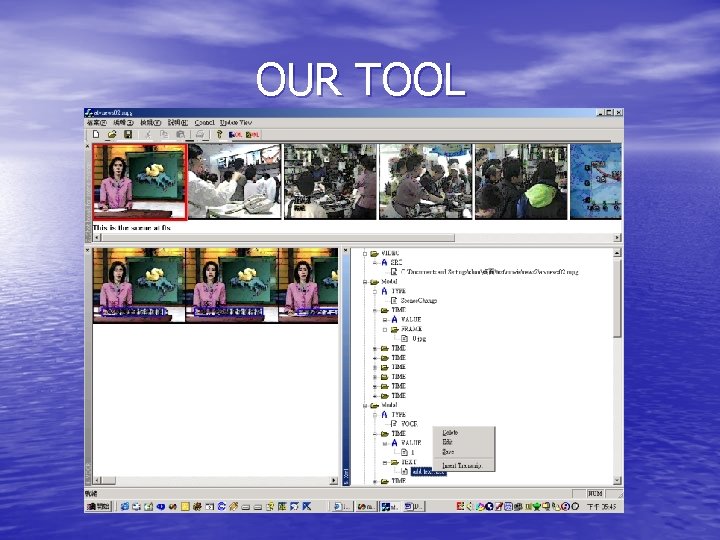Create a new file with the blank-page icon
Screen dimensions: 720x540
(x=96, y=134)
